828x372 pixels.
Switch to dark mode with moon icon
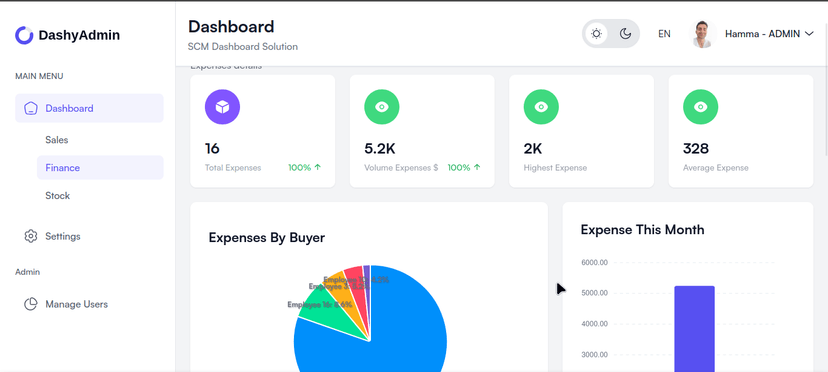pos(625,34)
